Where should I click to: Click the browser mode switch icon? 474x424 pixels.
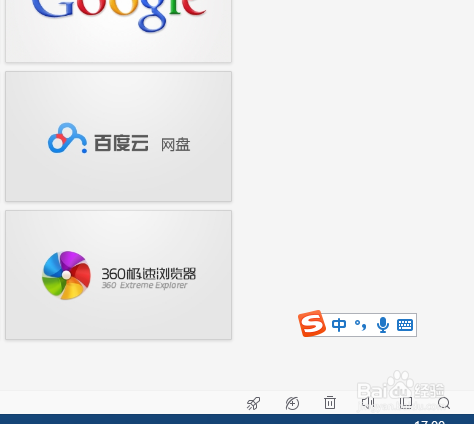[292, 403]
